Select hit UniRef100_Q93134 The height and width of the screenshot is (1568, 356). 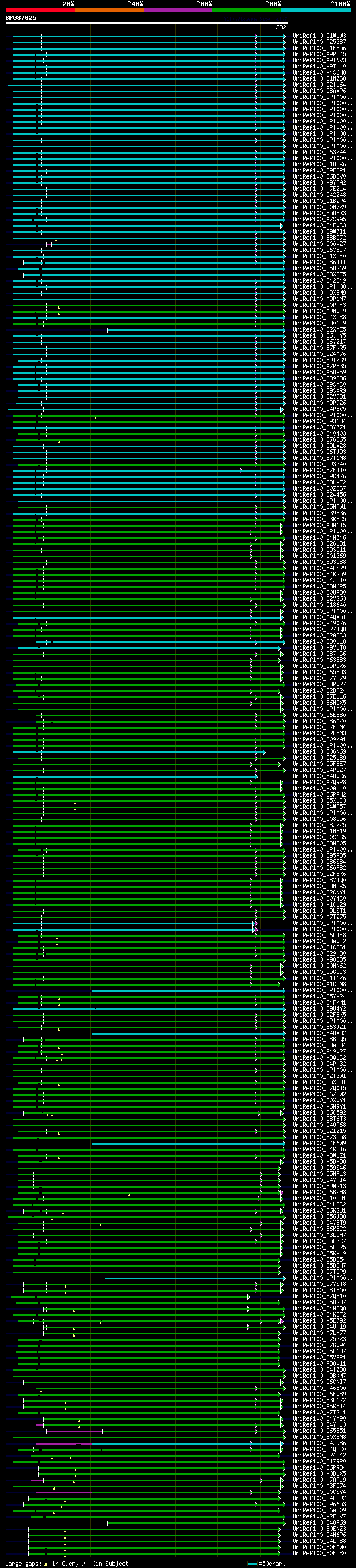tap(319, 421)
